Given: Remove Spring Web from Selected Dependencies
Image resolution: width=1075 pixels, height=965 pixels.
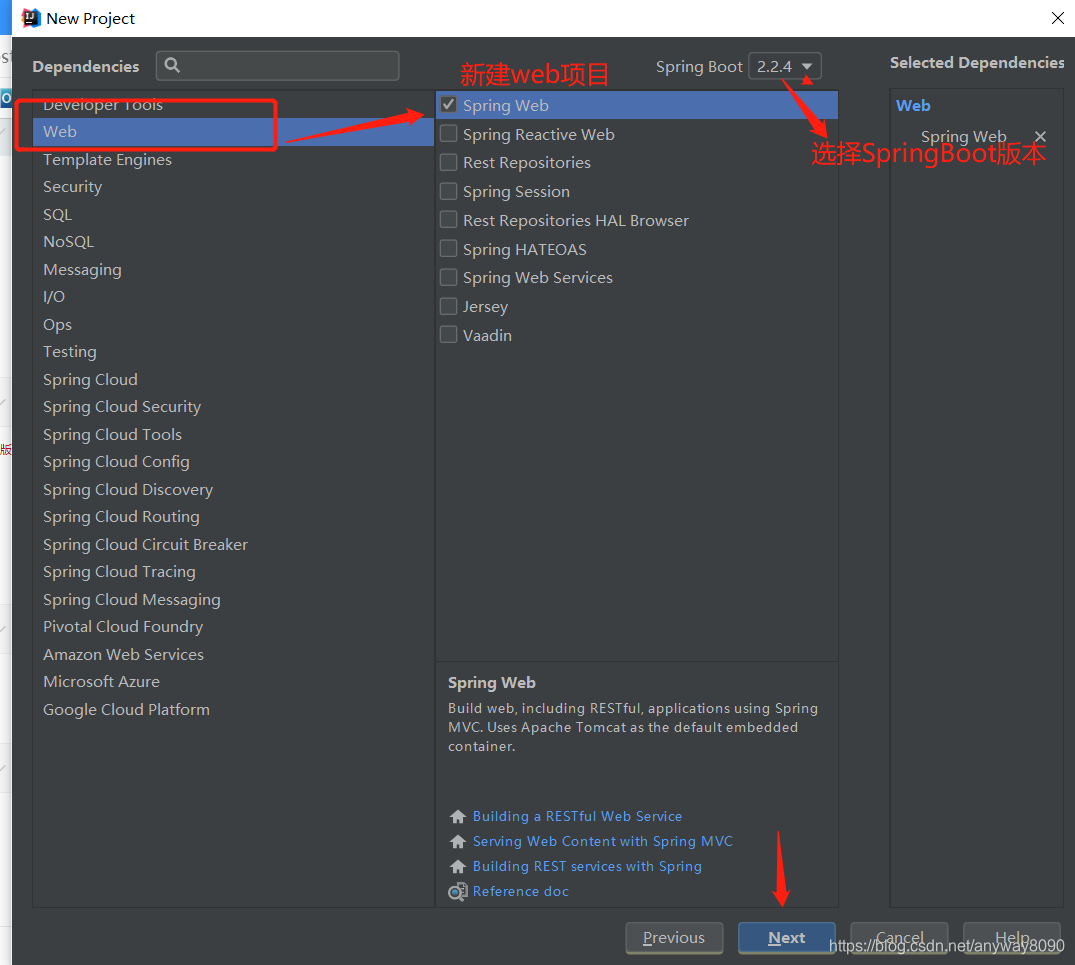Looking at the screenshot, I should pos(1040,136).
